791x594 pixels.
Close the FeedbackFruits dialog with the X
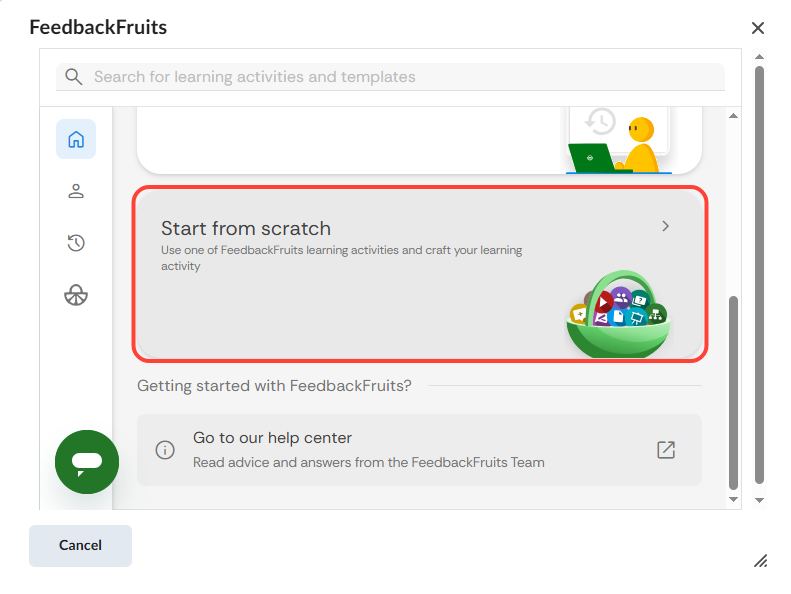(758, 28)
